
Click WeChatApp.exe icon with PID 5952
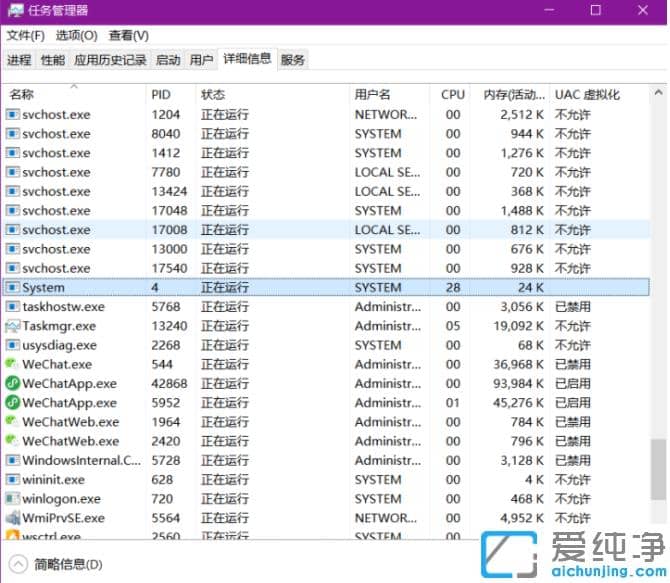click(x=12, y=403)
